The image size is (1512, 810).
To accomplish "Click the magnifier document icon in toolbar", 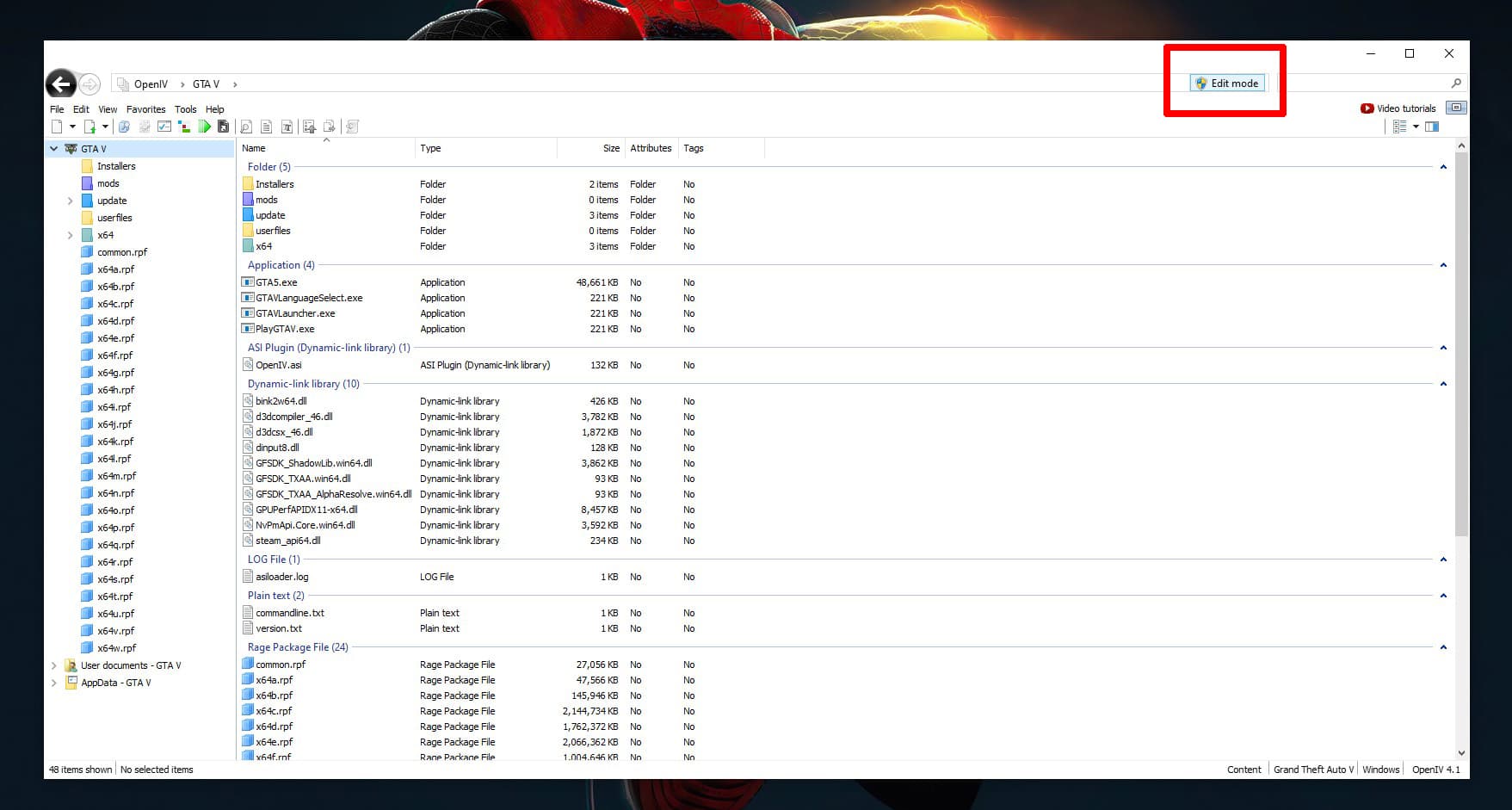I will point(246,127).
